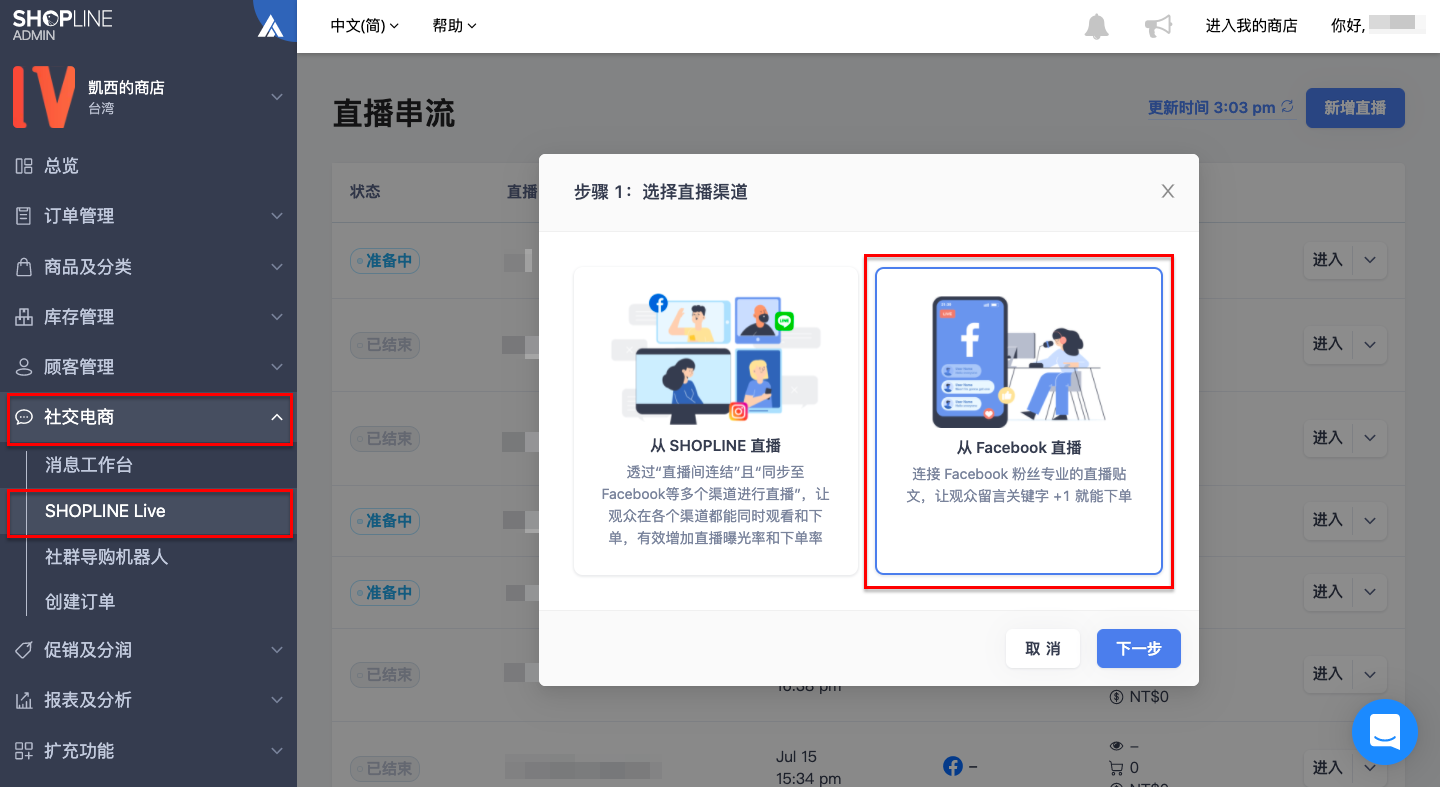The width and height of the screenshot is (1440, 787).
Task: Open the 中文(简) language dropdown
Action: (365, 26)
